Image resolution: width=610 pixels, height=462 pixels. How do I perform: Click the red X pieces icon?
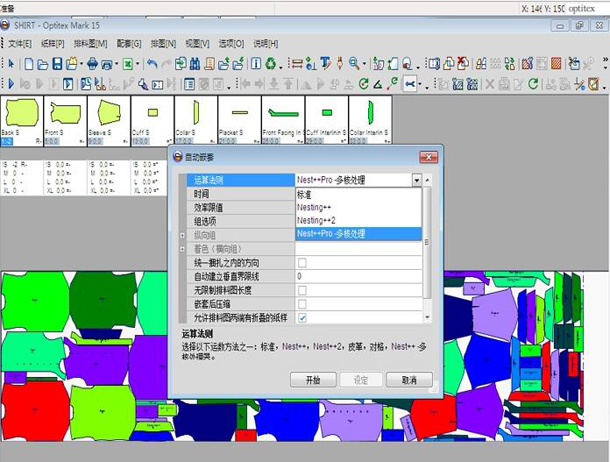click(x=463, y=63)
